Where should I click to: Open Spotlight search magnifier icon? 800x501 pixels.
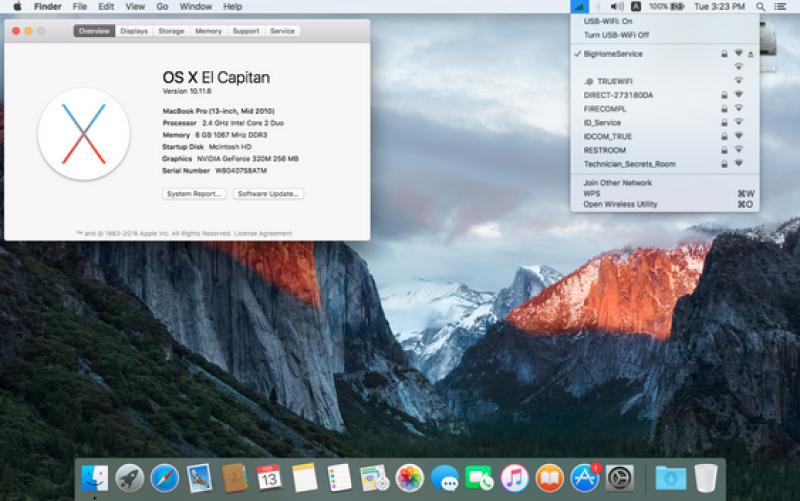pyautogui.click(x=760, y=7)
